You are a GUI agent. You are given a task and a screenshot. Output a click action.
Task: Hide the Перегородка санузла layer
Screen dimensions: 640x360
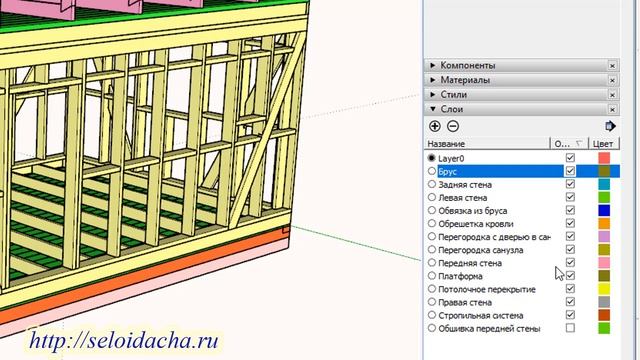click(570, 249)
